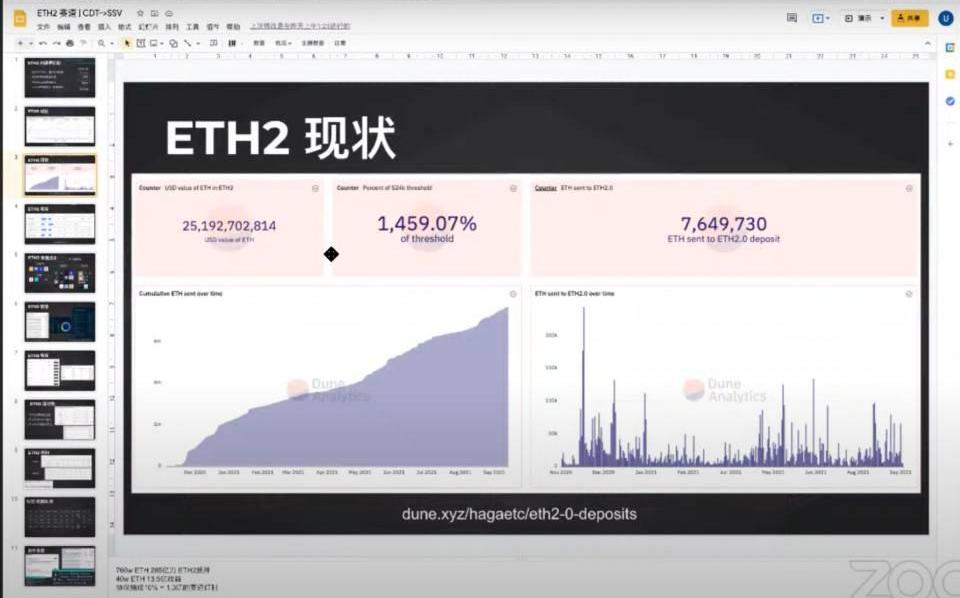Open the 文件 (File) menu
Image resolution: width=960 pixels, height=598 pixels.
coord(43,27)
